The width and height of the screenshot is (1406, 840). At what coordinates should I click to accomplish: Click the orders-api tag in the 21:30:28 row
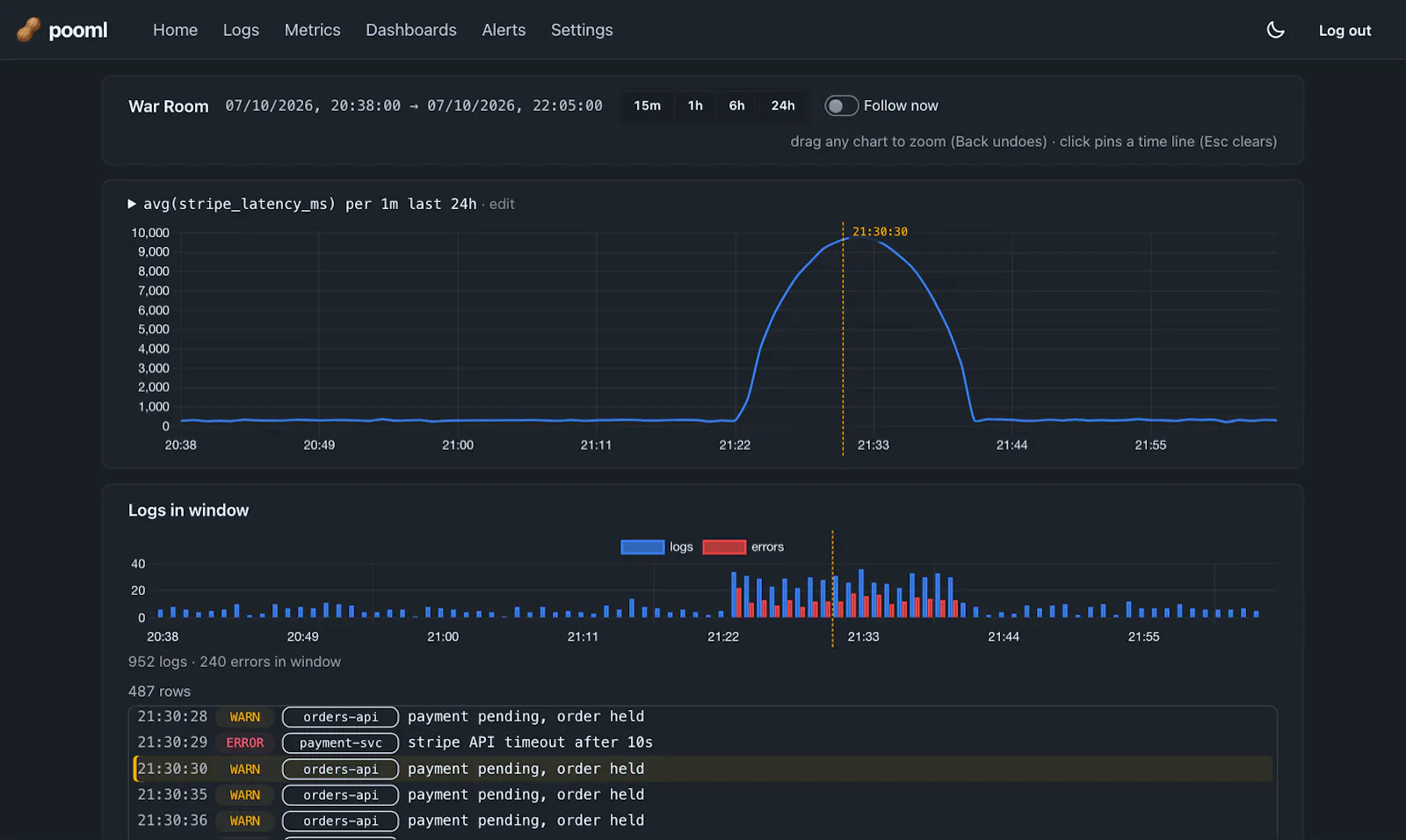pos(340,717)
